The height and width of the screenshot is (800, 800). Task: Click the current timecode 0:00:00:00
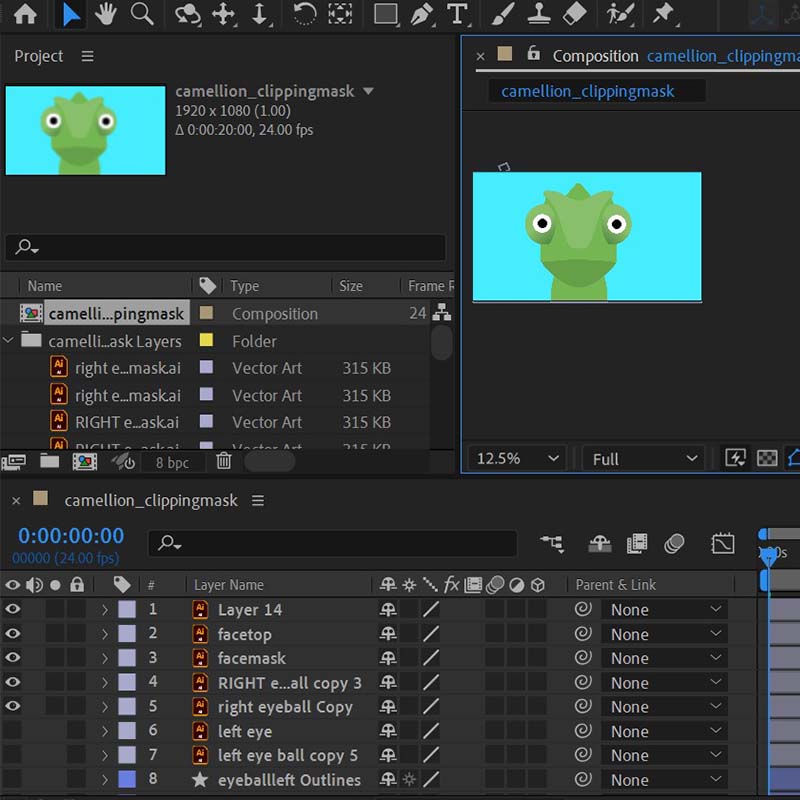point(71,536)
